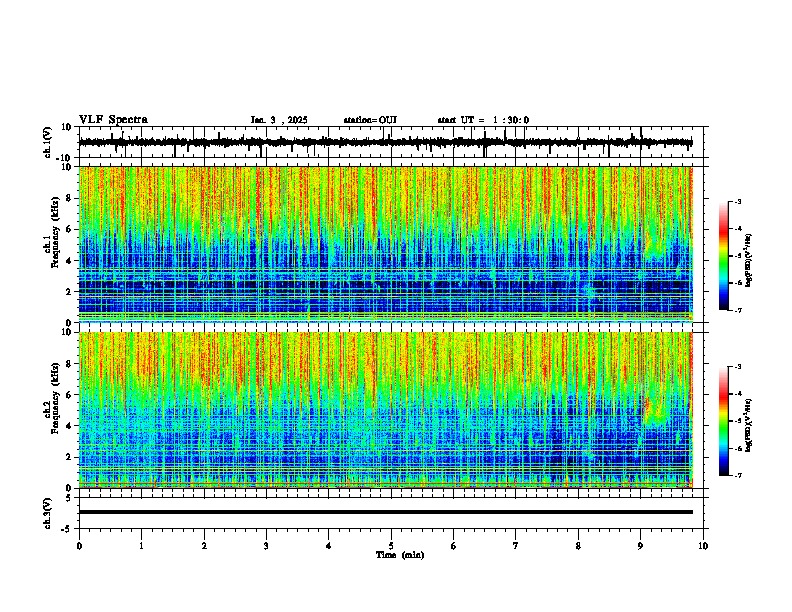
Task: Click the '5' tick on ch.3 voltage axis
Action: coord(69,498)
